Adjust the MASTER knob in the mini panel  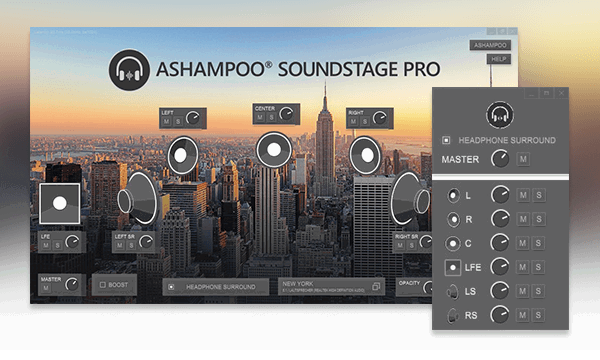click(500, 158)
